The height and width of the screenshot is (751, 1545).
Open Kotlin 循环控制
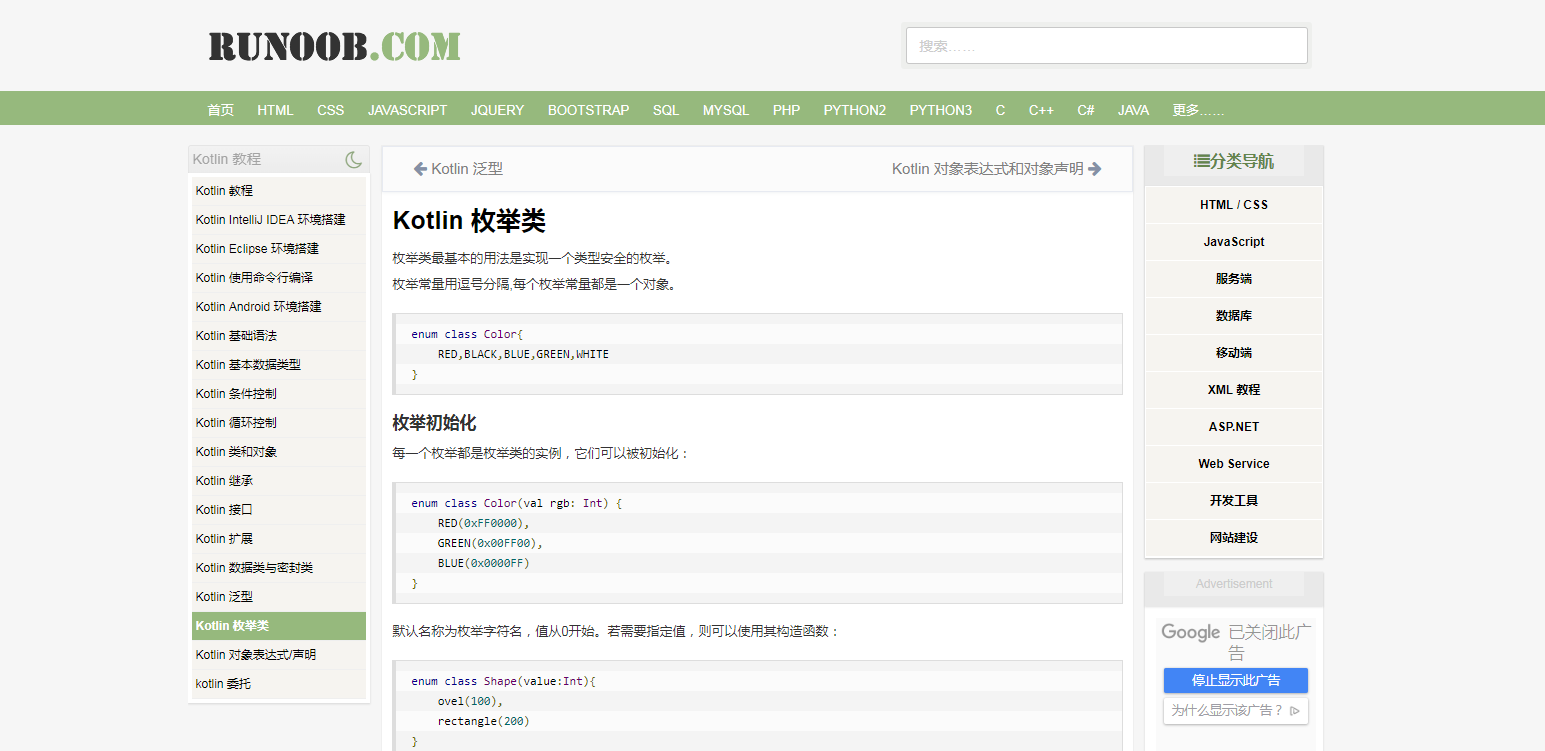(x=279, y=423)
